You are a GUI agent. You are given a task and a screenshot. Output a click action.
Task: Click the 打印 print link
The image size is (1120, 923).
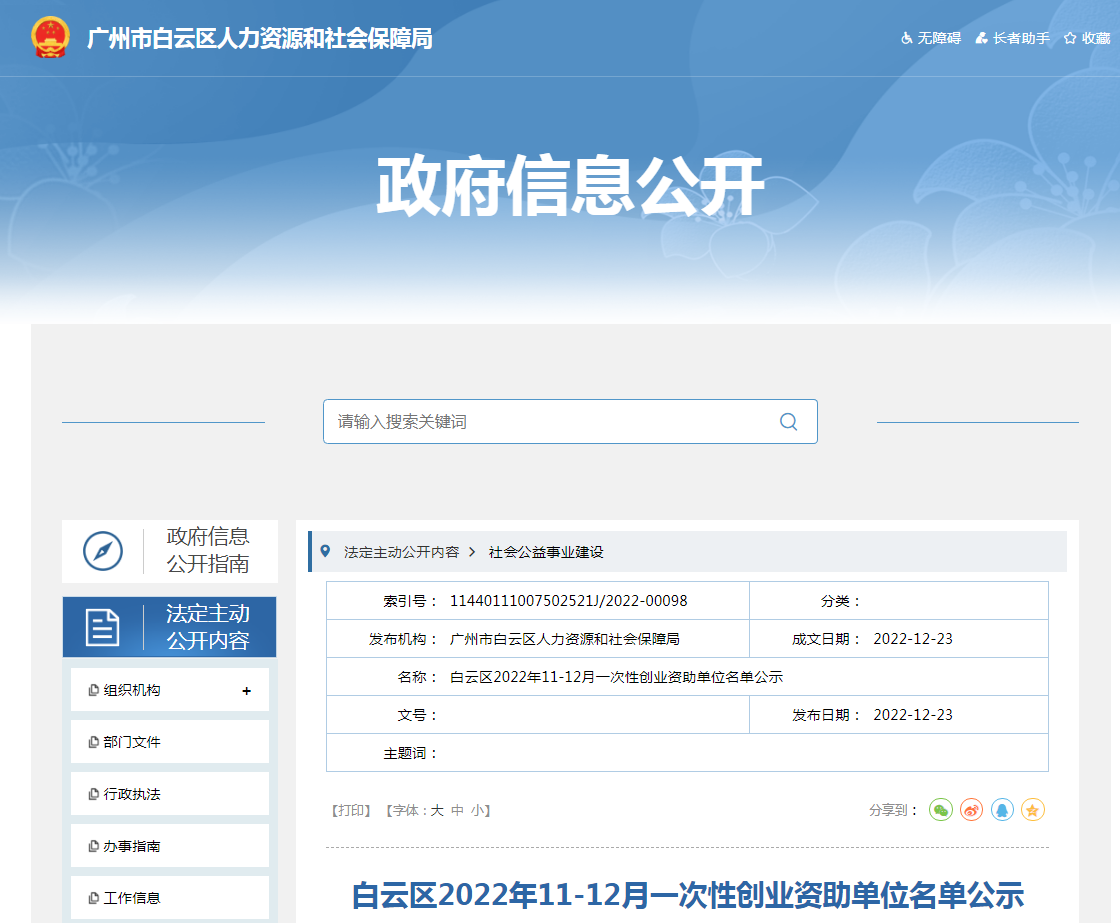coord(351,811)
